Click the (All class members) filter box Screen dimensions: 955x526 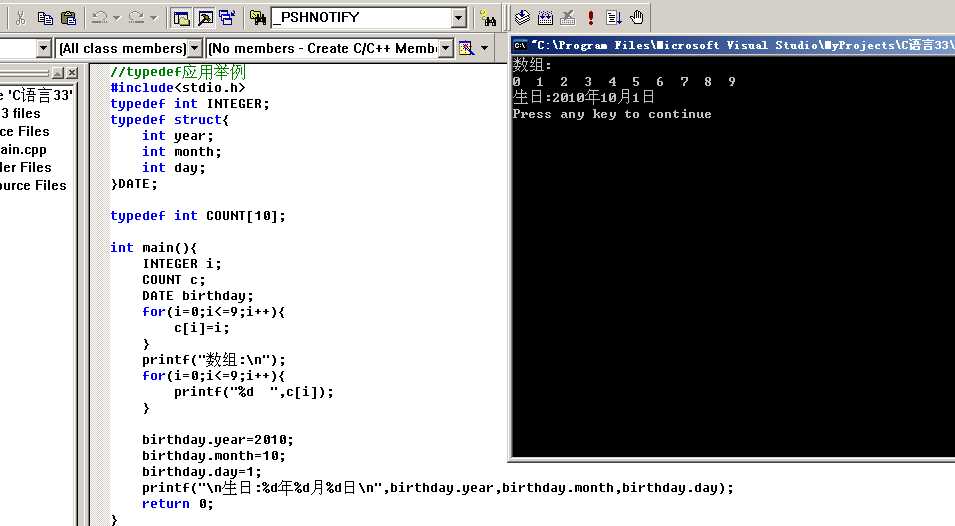tap(122, 48)
